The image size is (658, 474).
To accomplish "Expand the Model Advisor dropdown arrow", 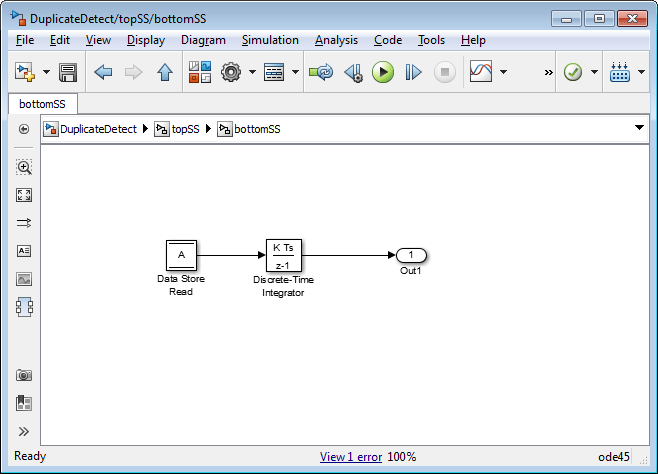I will 594,72.
